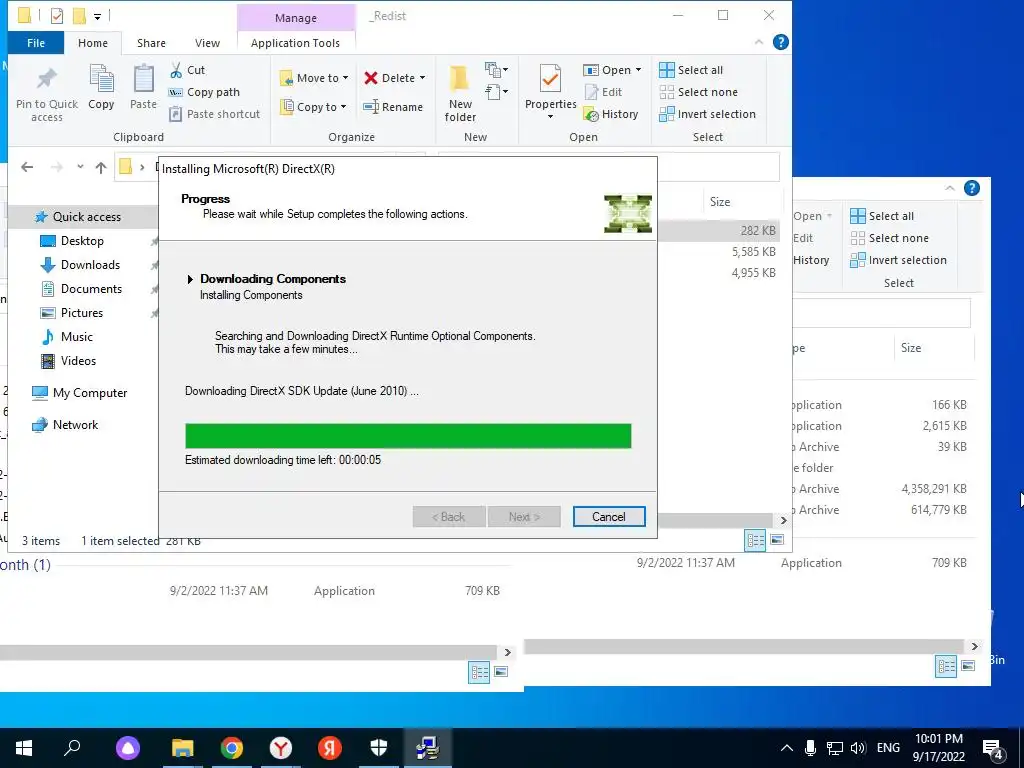Click the disabled Back button in DirectX setup
1024x768 pixels.
[449, 517]
